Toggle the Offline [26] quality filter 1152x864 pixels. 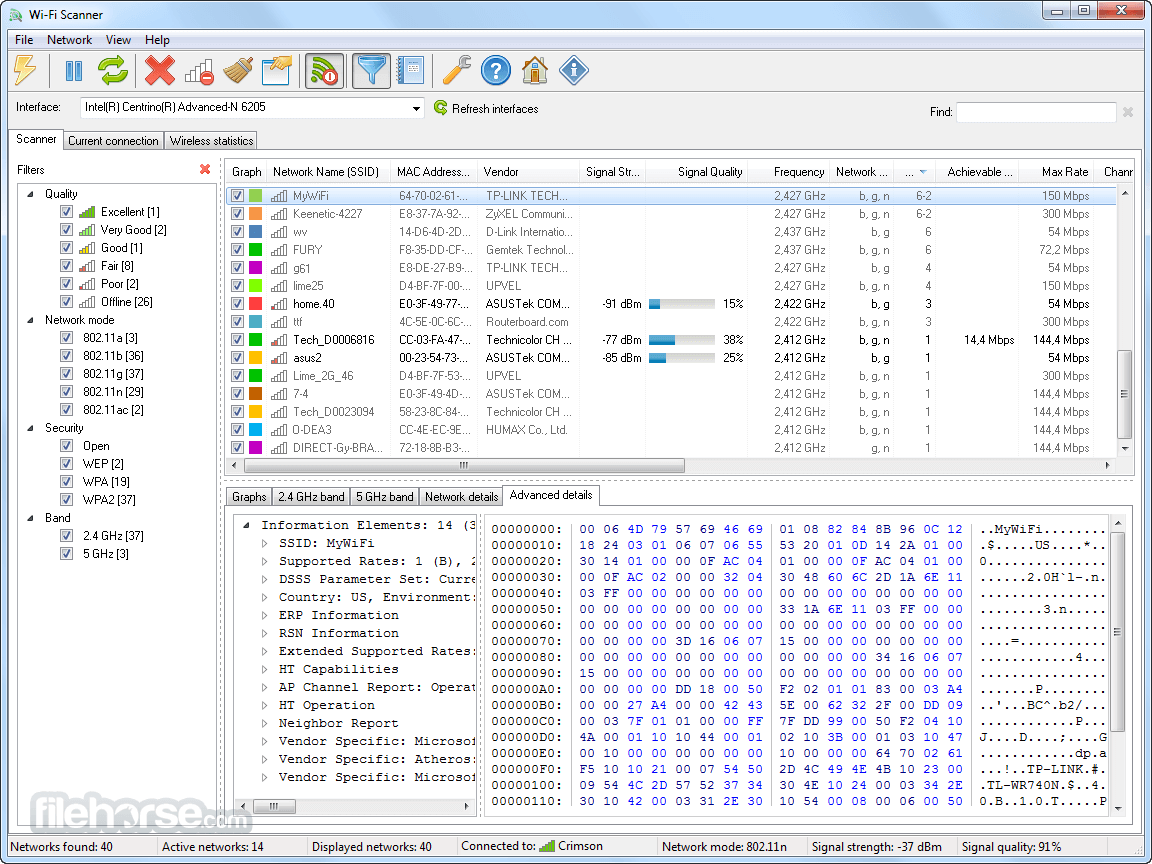coord(66,302)
